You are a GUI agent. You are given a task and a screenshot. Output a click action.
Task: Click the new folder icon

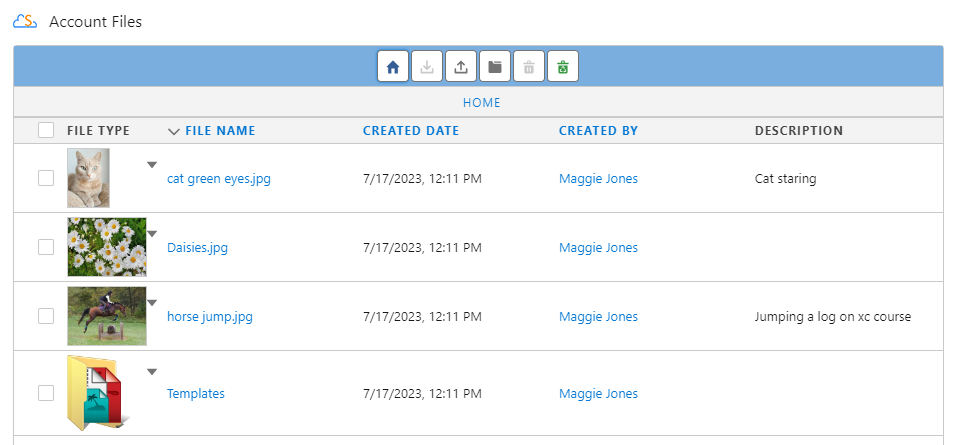[x=495, y=67]
